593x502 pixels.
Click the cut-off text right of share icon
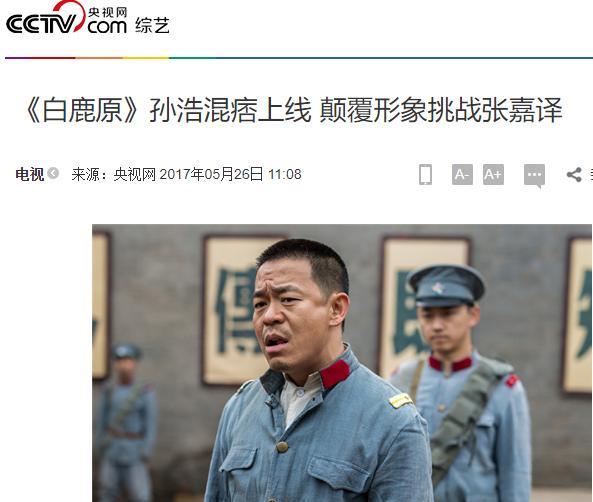(x=590, y=174)
